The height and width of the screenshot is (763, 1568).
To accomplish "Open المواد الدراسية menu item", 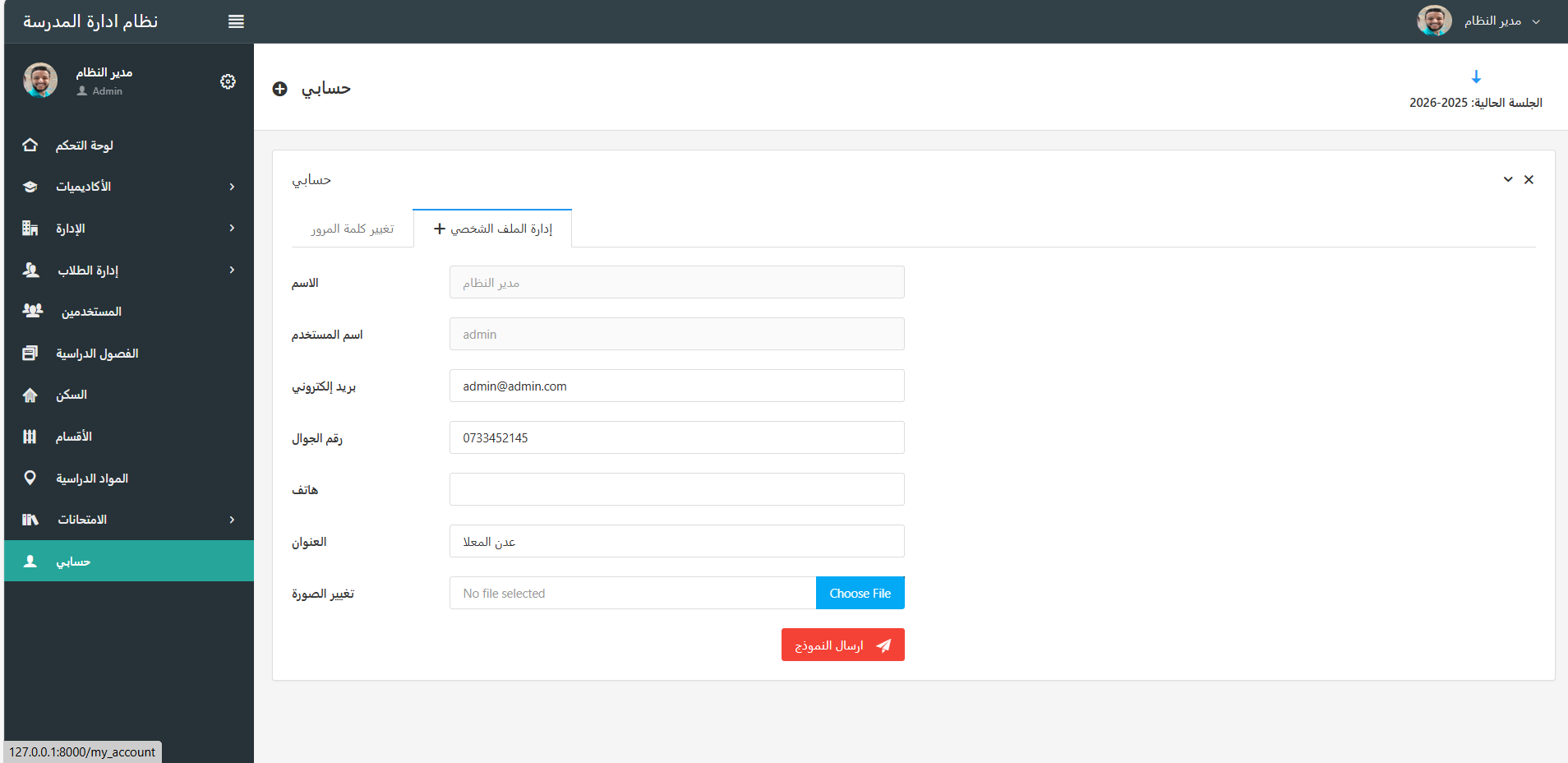I will 129,479.
